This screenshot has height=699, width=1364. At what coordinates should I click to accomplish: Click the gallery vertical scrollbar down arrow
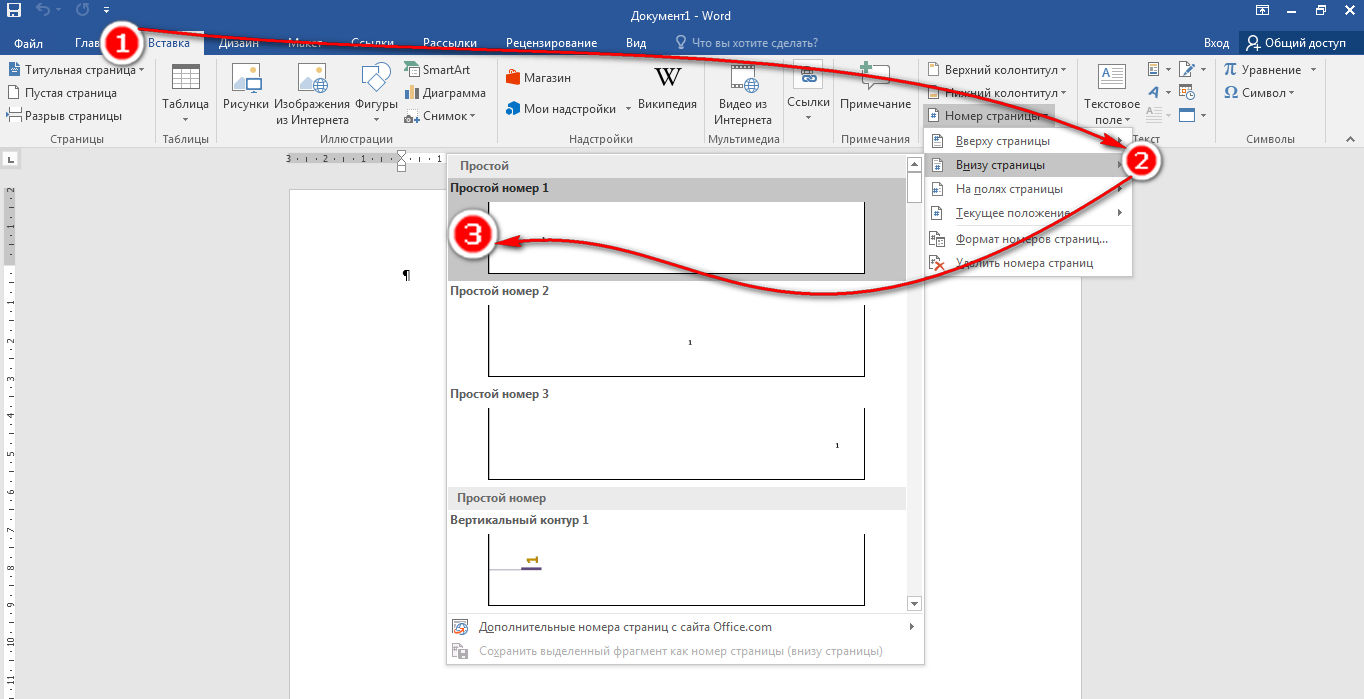[x=914, y=604]
